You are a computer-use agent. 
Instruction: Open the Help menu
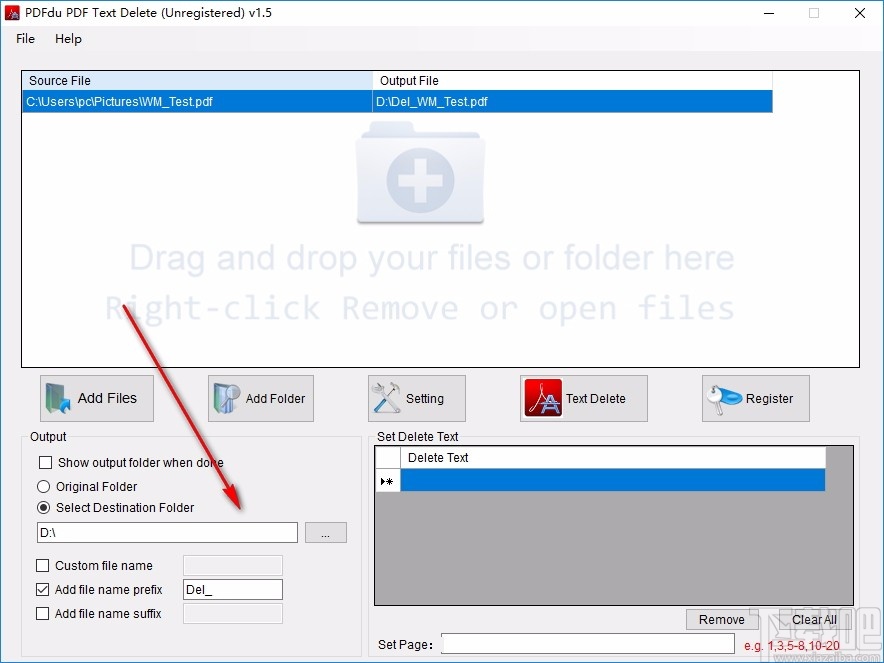(68, 39)
